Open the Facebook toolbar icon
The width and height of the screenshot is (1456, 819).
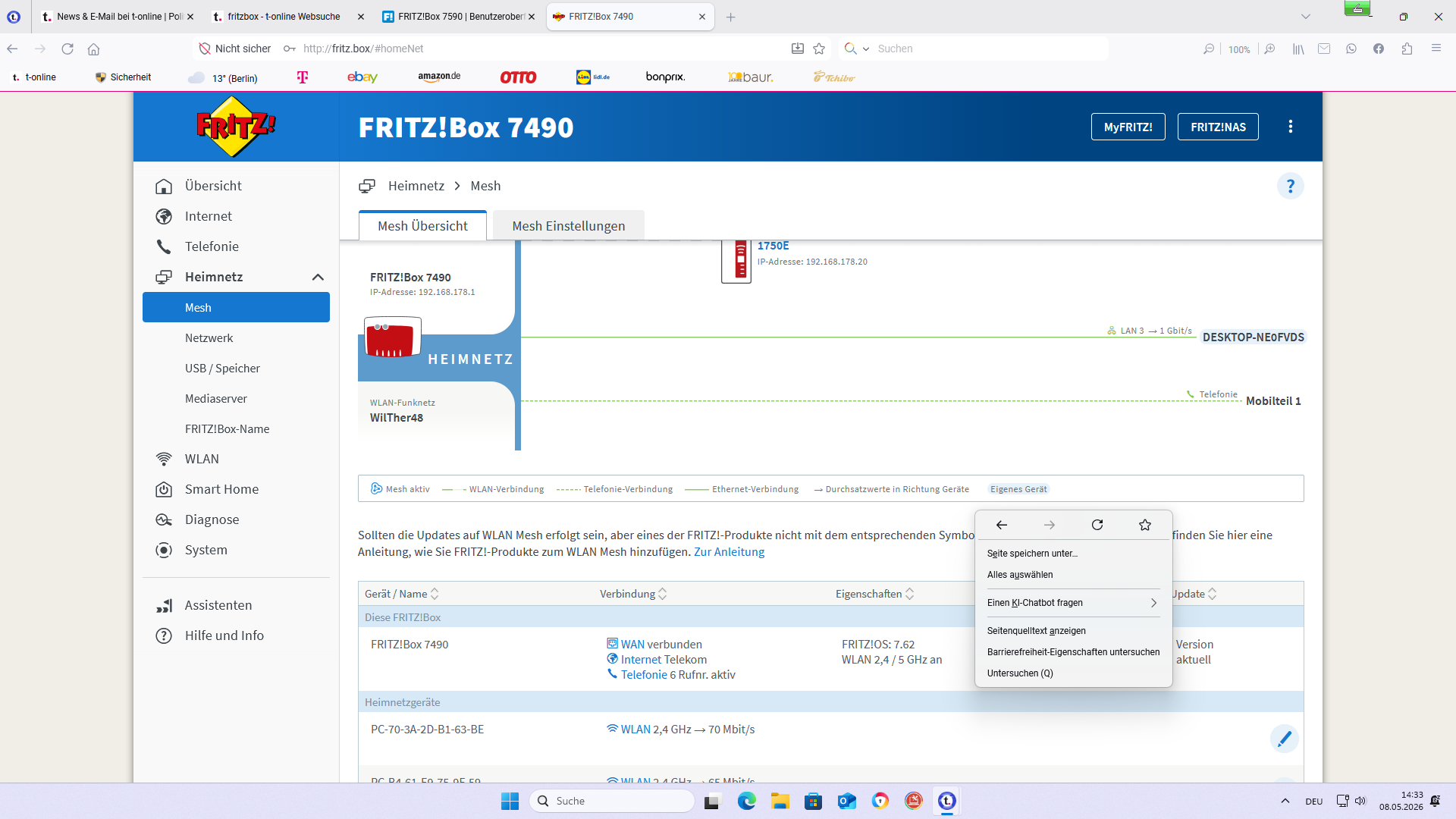click(x=1379, y=49)
